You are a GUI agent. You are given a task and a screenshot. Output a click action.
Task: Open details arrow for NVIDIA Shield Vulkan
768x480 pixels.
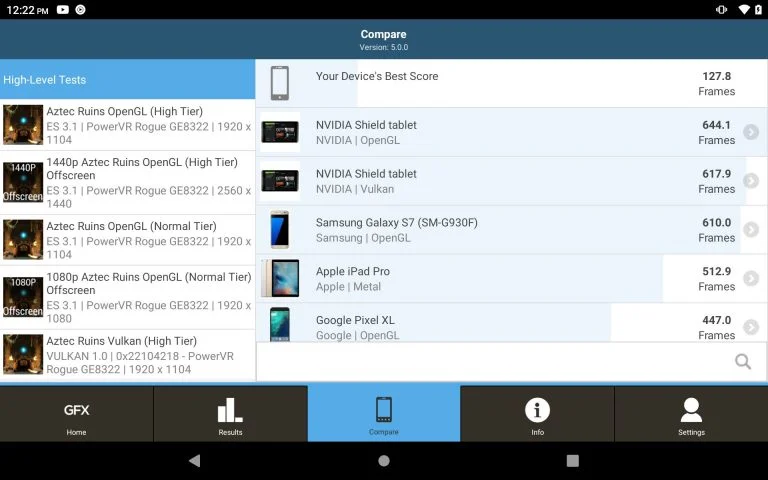point(751,181)
